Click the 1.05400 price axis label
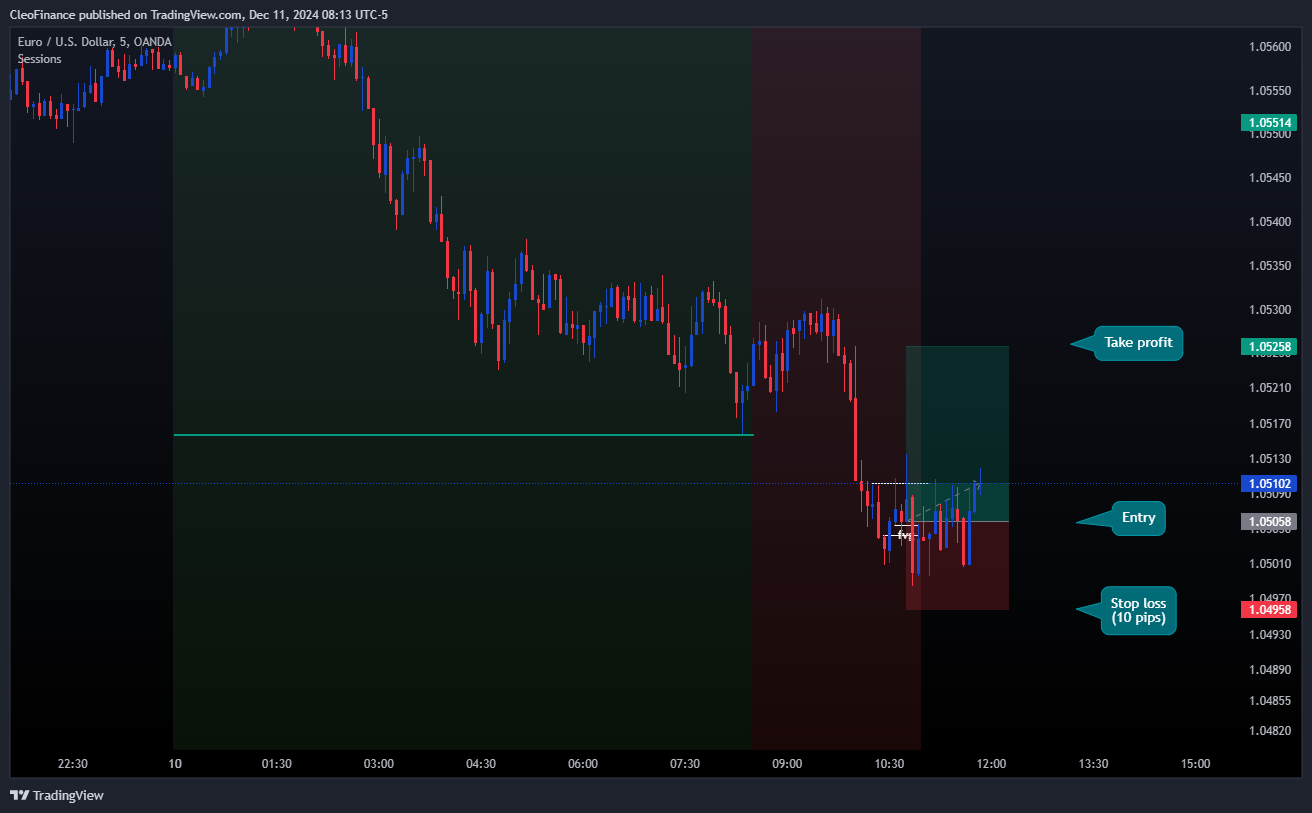1312x813 pixels. click(1270, 222)
